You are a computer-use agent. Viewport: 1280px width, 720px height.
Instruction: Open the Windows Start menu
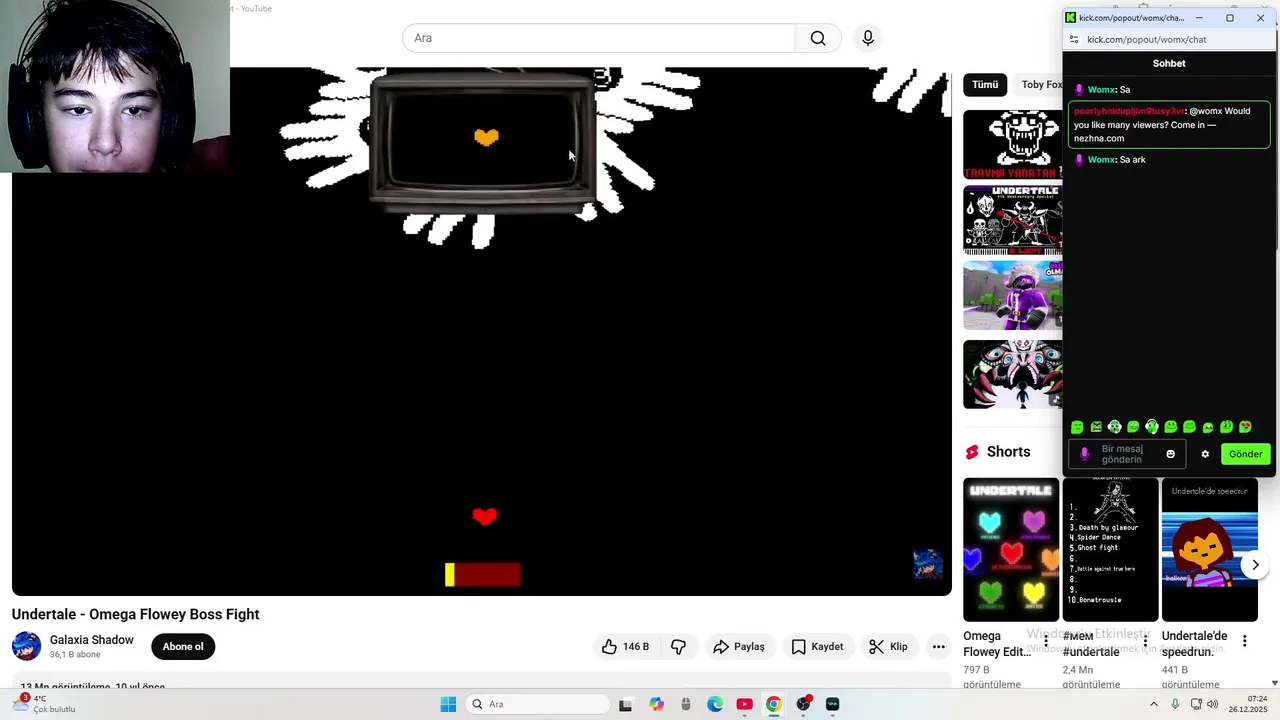[x=448, y=704]
